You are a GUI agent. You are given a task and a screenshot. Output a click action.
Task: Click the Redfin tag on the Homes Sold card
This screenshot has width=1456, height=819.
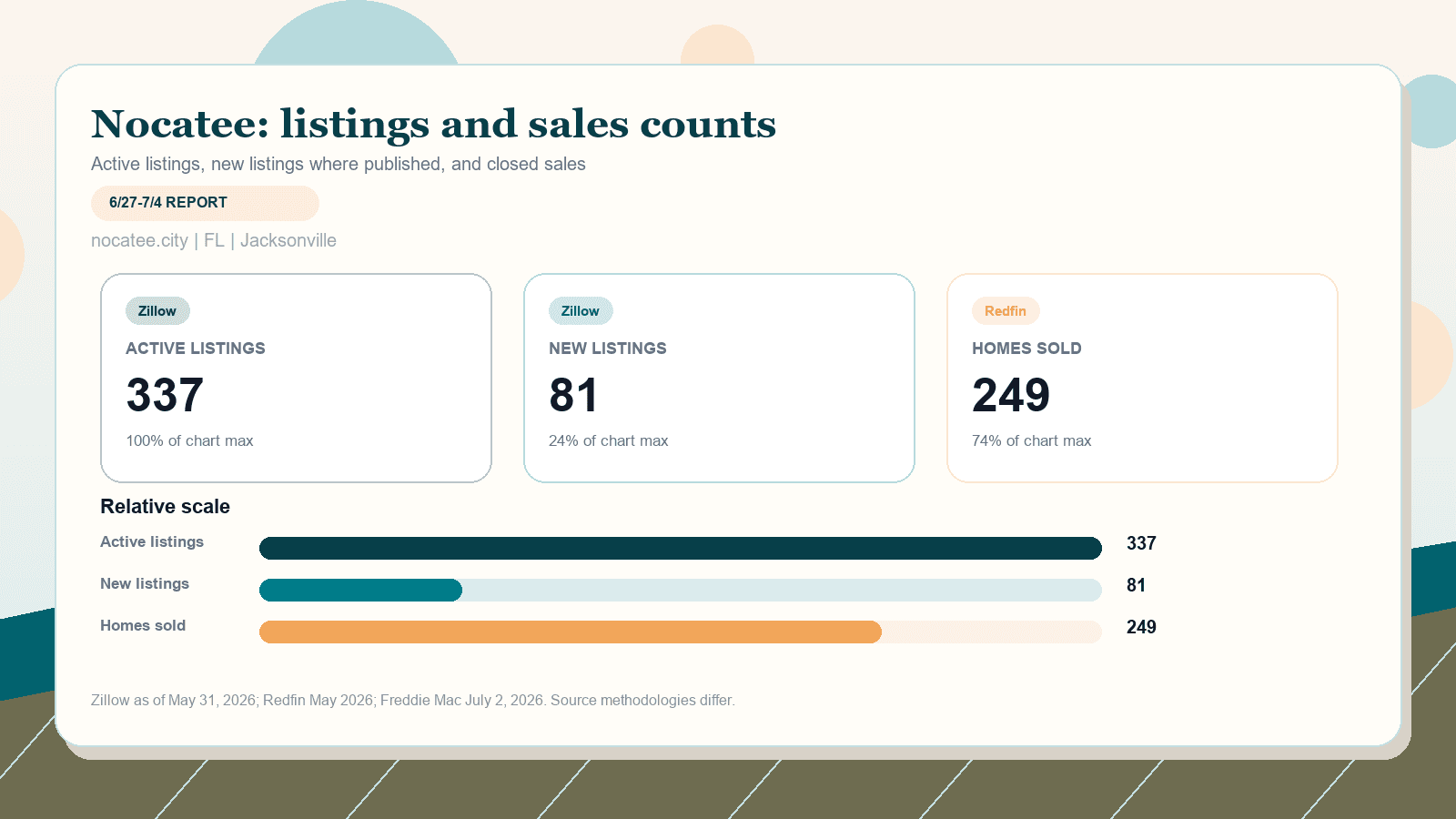(1006, 311)
